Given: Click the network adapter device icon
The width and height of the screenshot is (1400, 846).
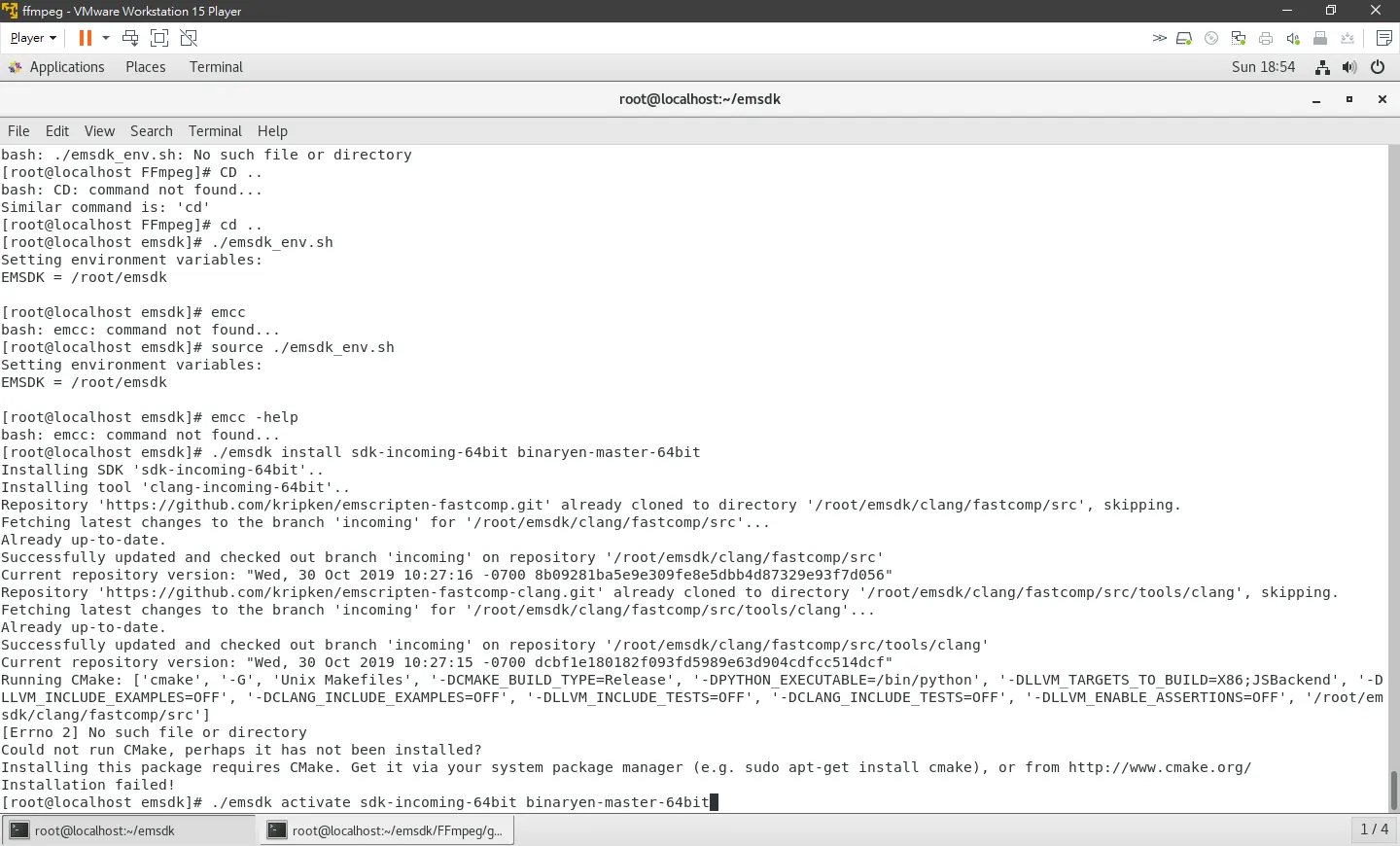Looking at the screenshot, I should coord(1239,38).
